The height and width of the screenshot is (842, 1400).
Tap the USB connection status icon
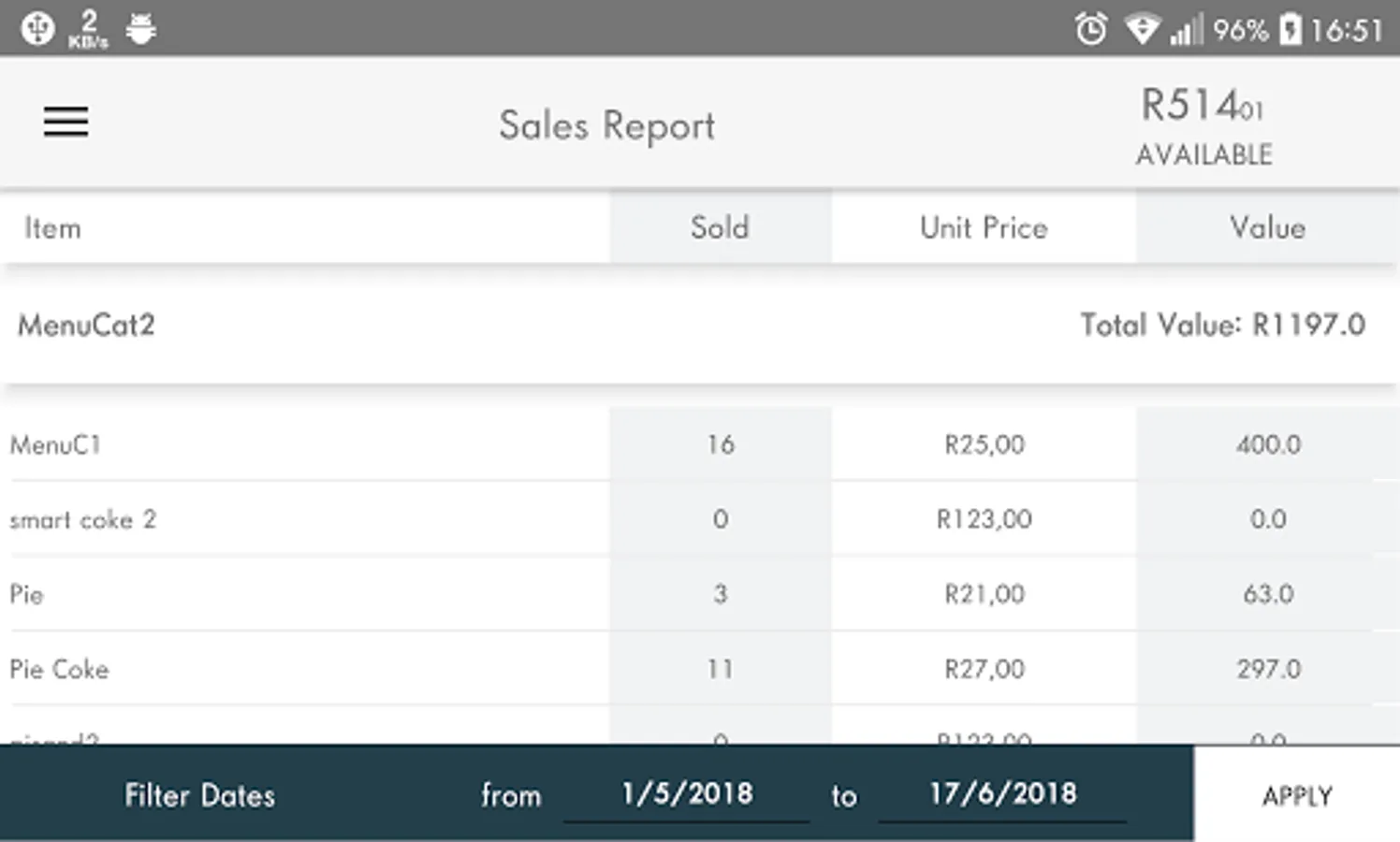37,29
